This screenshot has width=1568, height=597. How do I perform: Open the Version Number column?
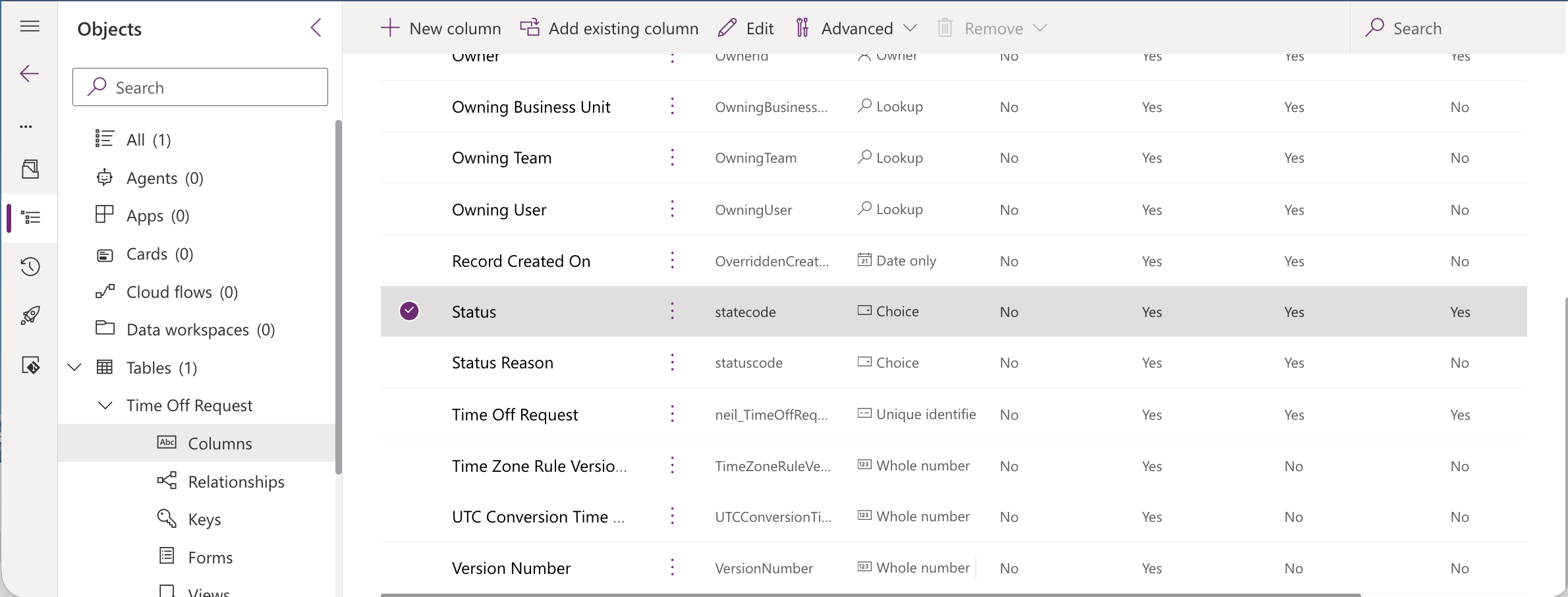coord(511,569)
